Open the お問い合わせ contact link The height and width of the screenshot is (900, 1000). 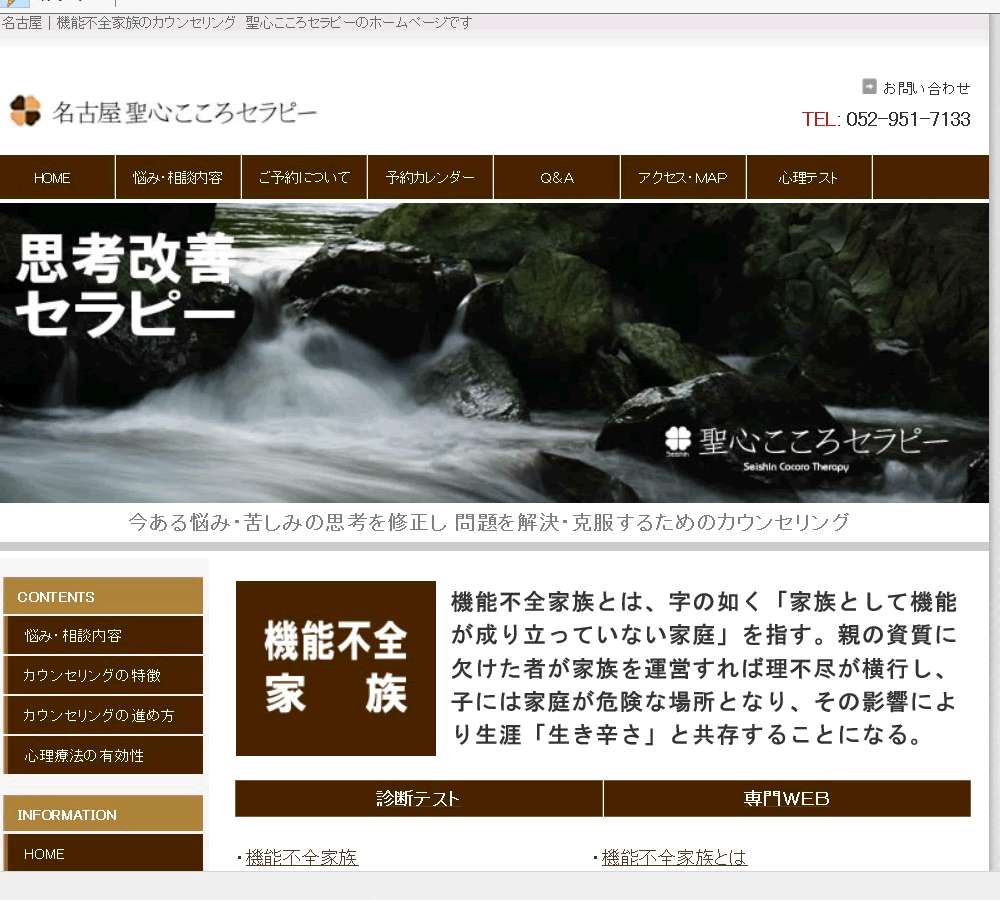926,87
